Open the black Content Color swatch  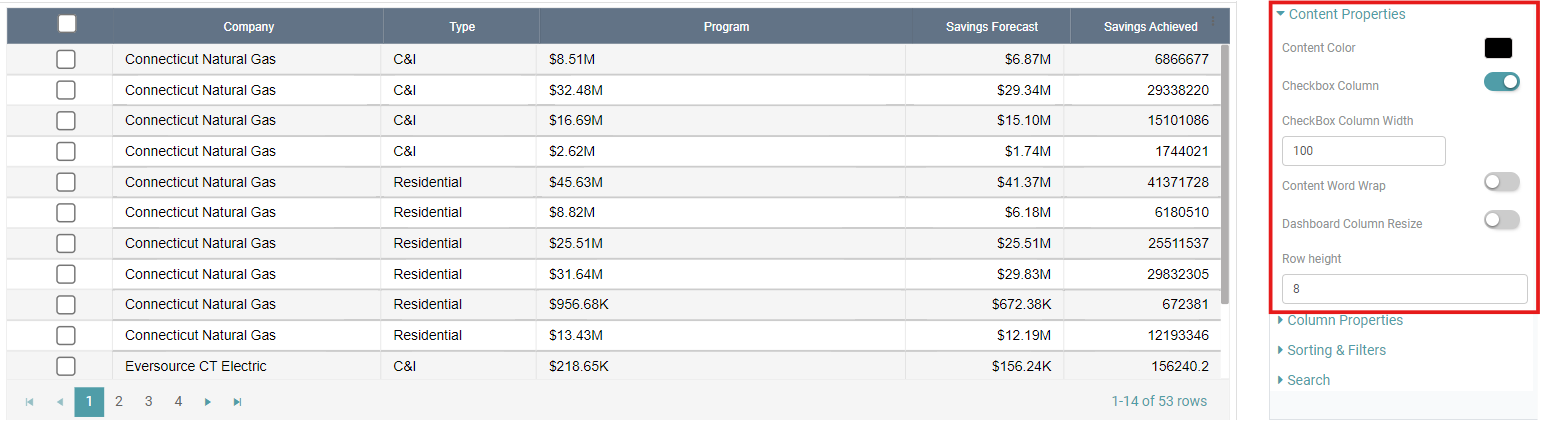coord(1498,48)
